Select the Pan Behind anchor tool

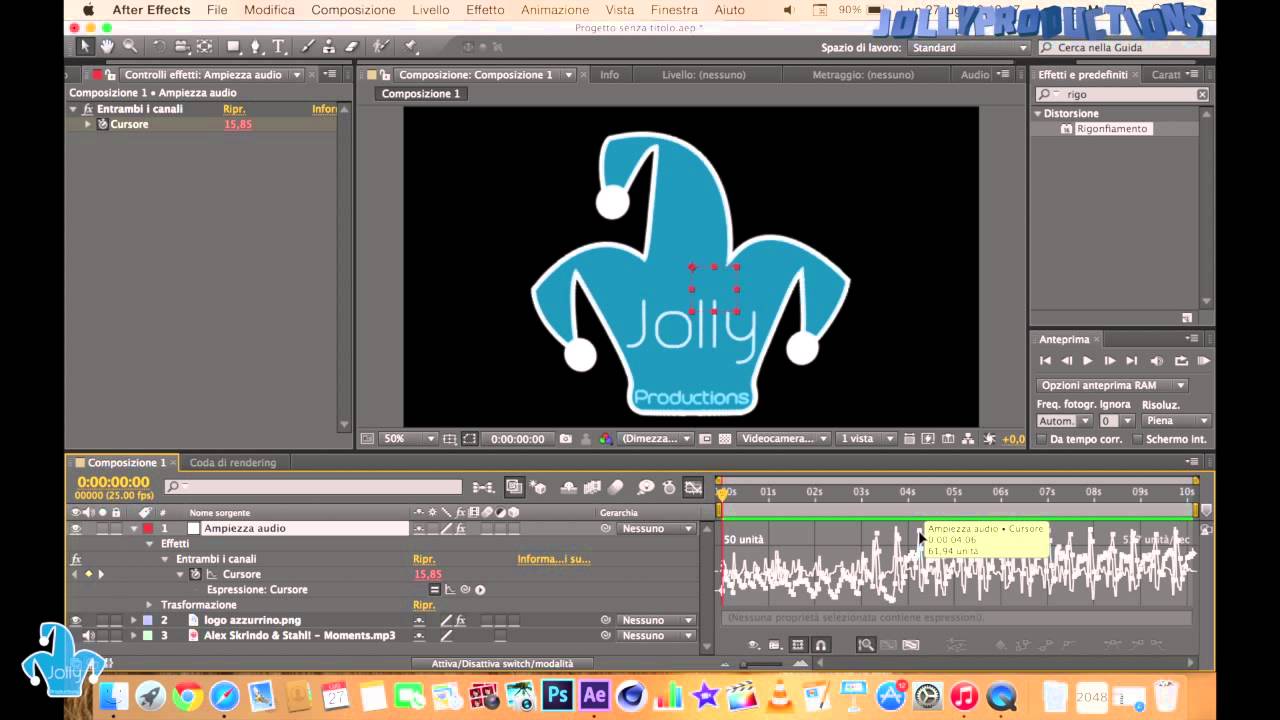point(204,46)
